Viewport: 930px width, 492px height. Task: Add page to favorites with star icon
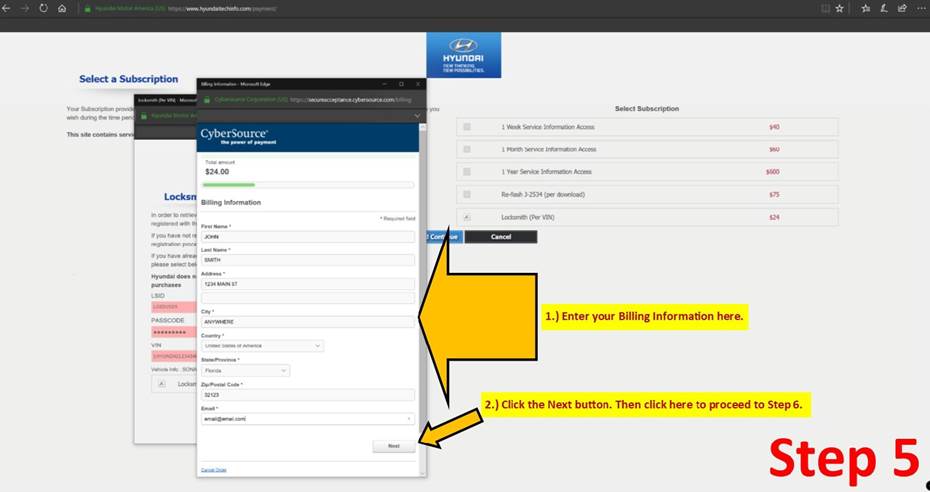click(840, 9)
